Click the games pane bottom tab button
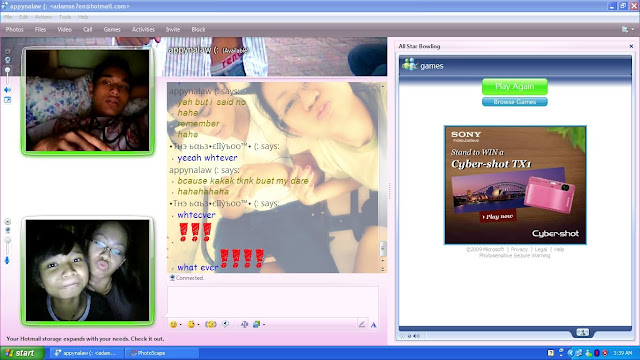This screenshot has height=360, width=640. (x=582, y=333)
